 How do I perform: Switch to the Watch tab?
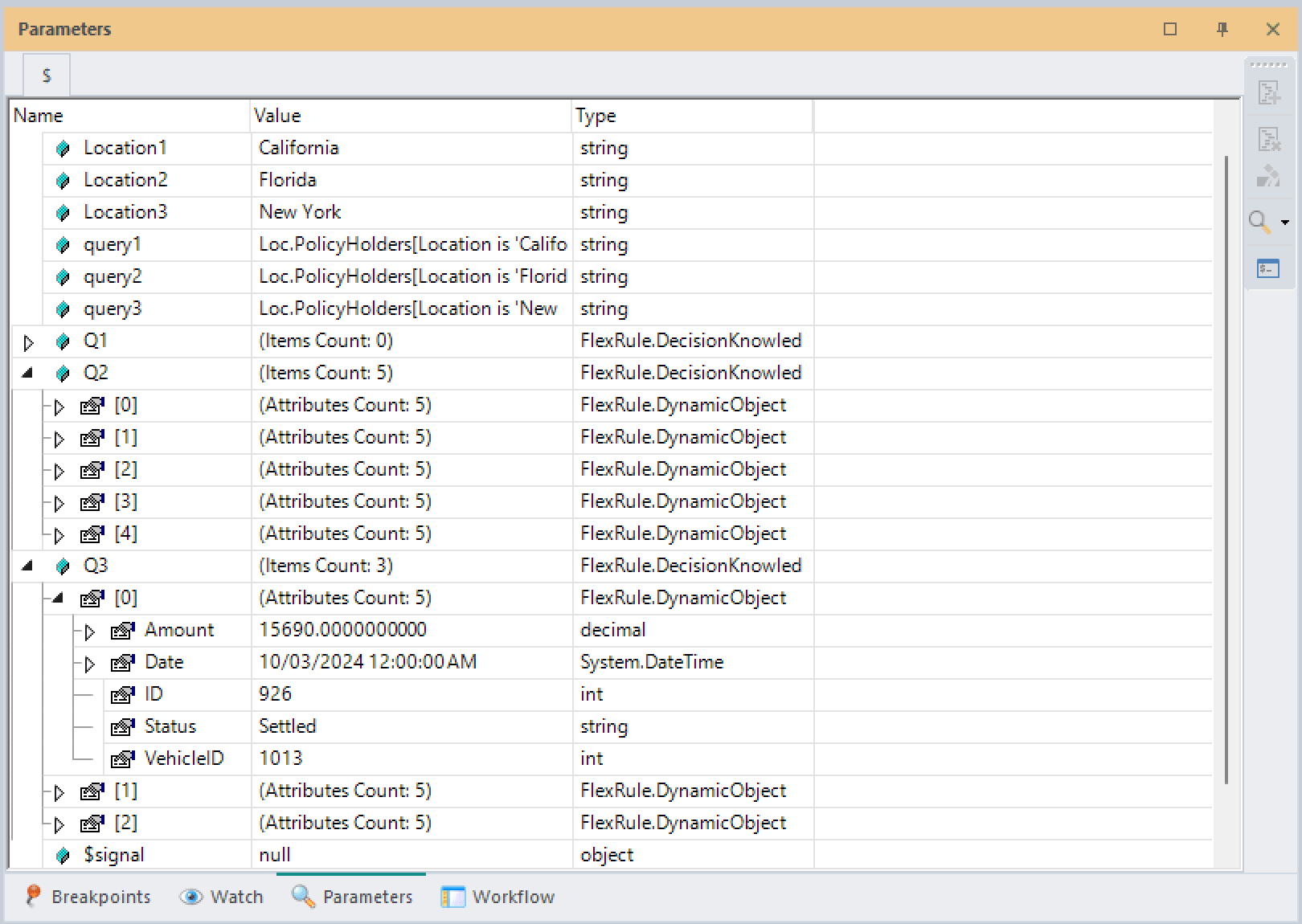pyautogui.click(x=221, y=897)
